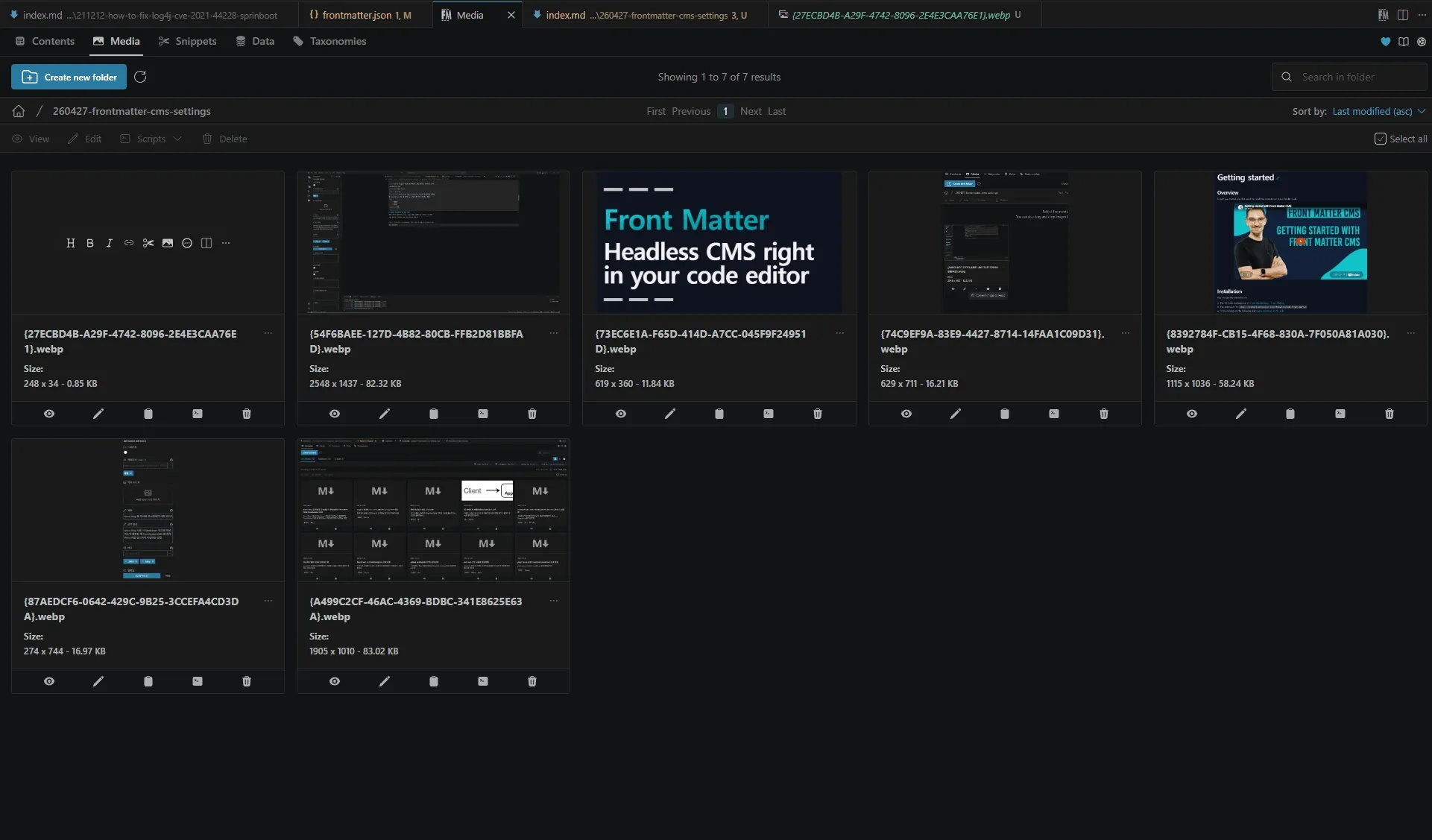Close the Media editor tab

pyautogui.click(x=511, y=15)
